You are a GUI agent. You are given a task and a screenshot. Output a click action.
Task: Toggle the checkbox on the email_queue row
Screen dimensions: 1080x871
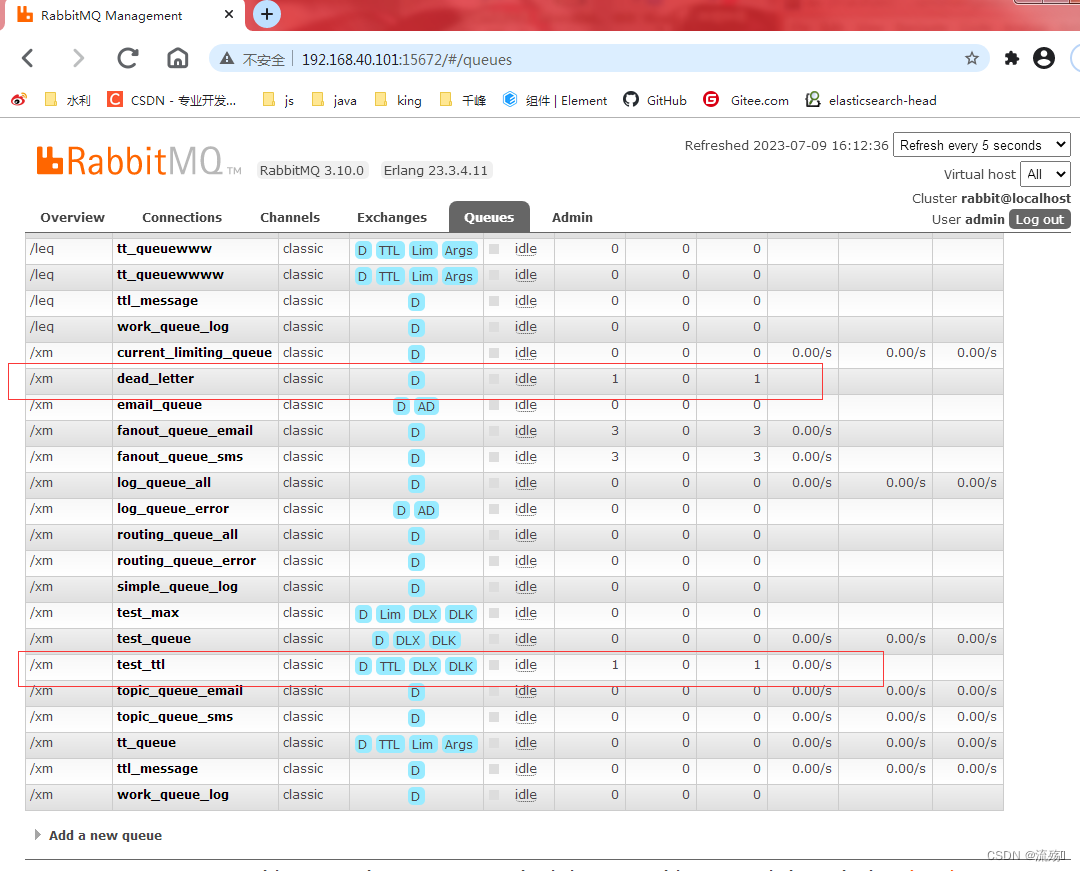(492, 405)
